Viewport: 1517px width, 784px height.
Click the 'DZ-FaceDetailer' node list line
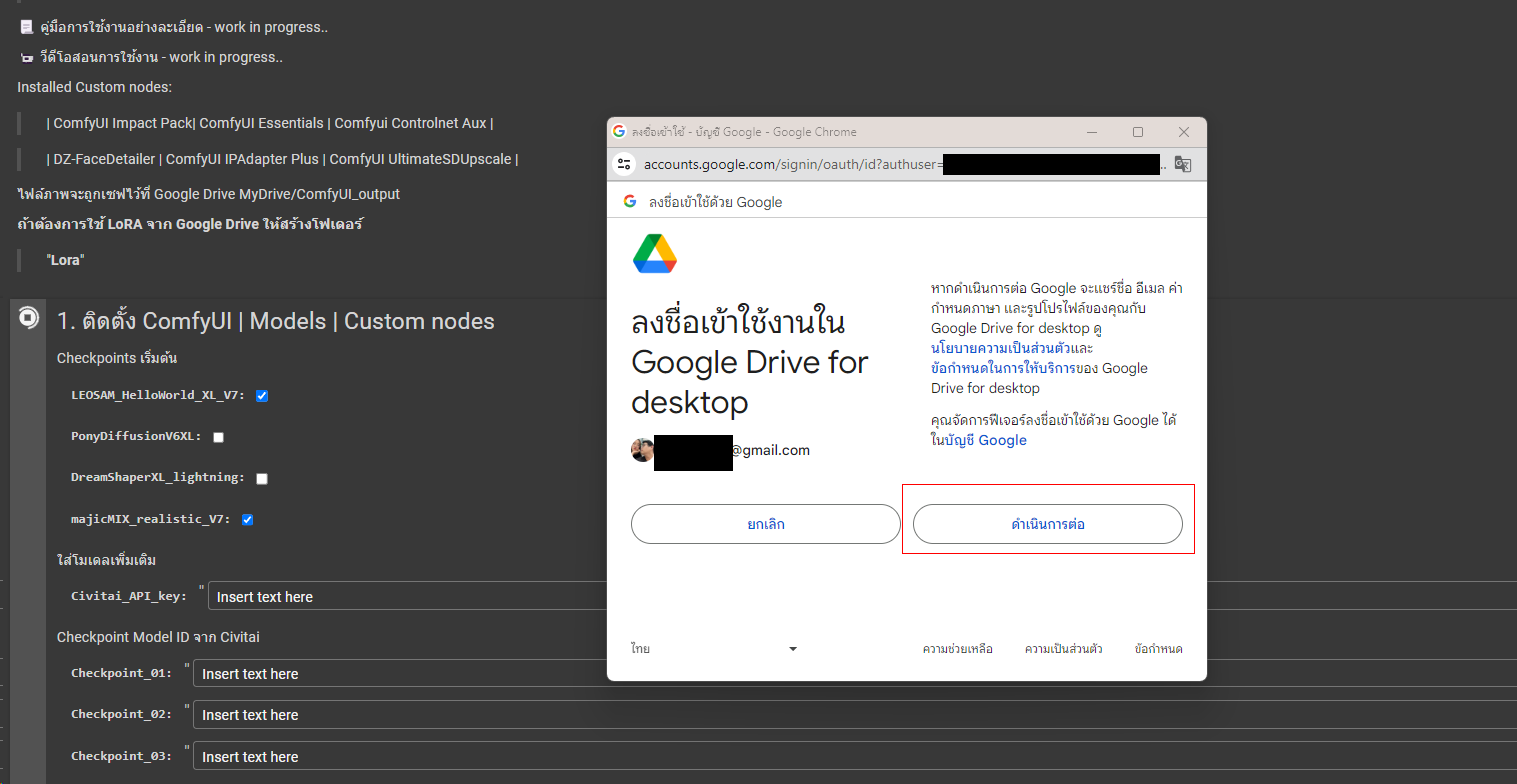[x=282, y=159]
